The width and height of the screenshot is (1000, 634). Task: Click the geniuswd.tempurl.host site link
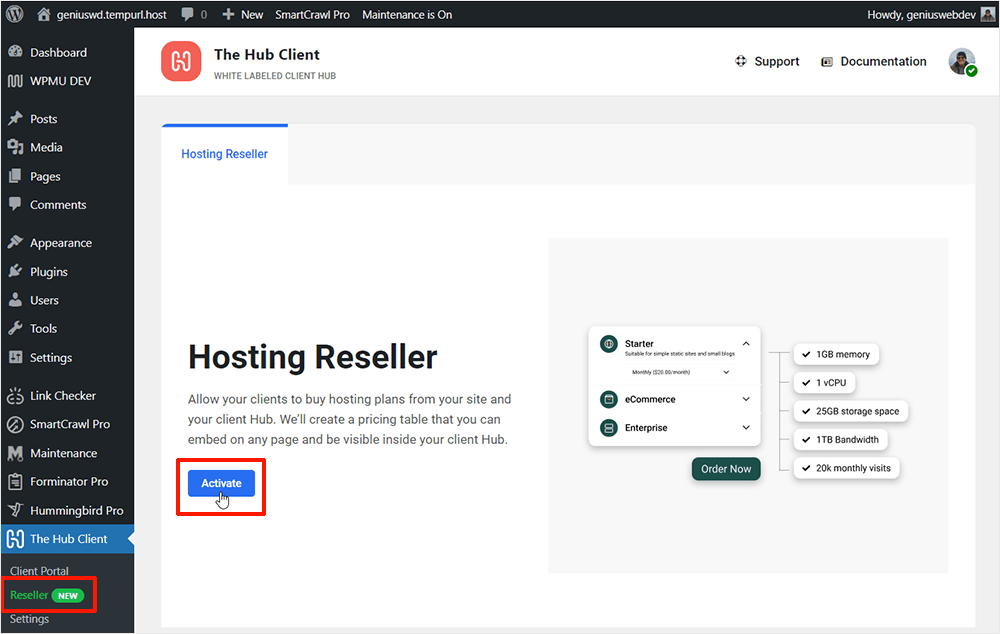click(112, 14)
